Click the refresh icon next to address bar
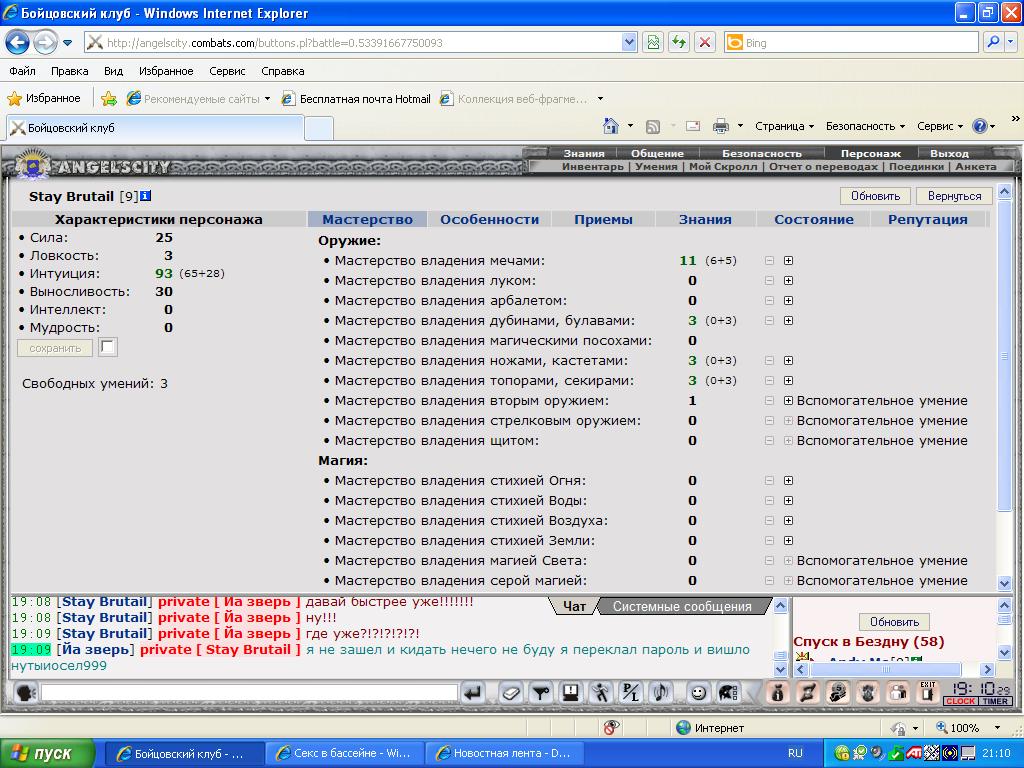 tap(679, 43)
